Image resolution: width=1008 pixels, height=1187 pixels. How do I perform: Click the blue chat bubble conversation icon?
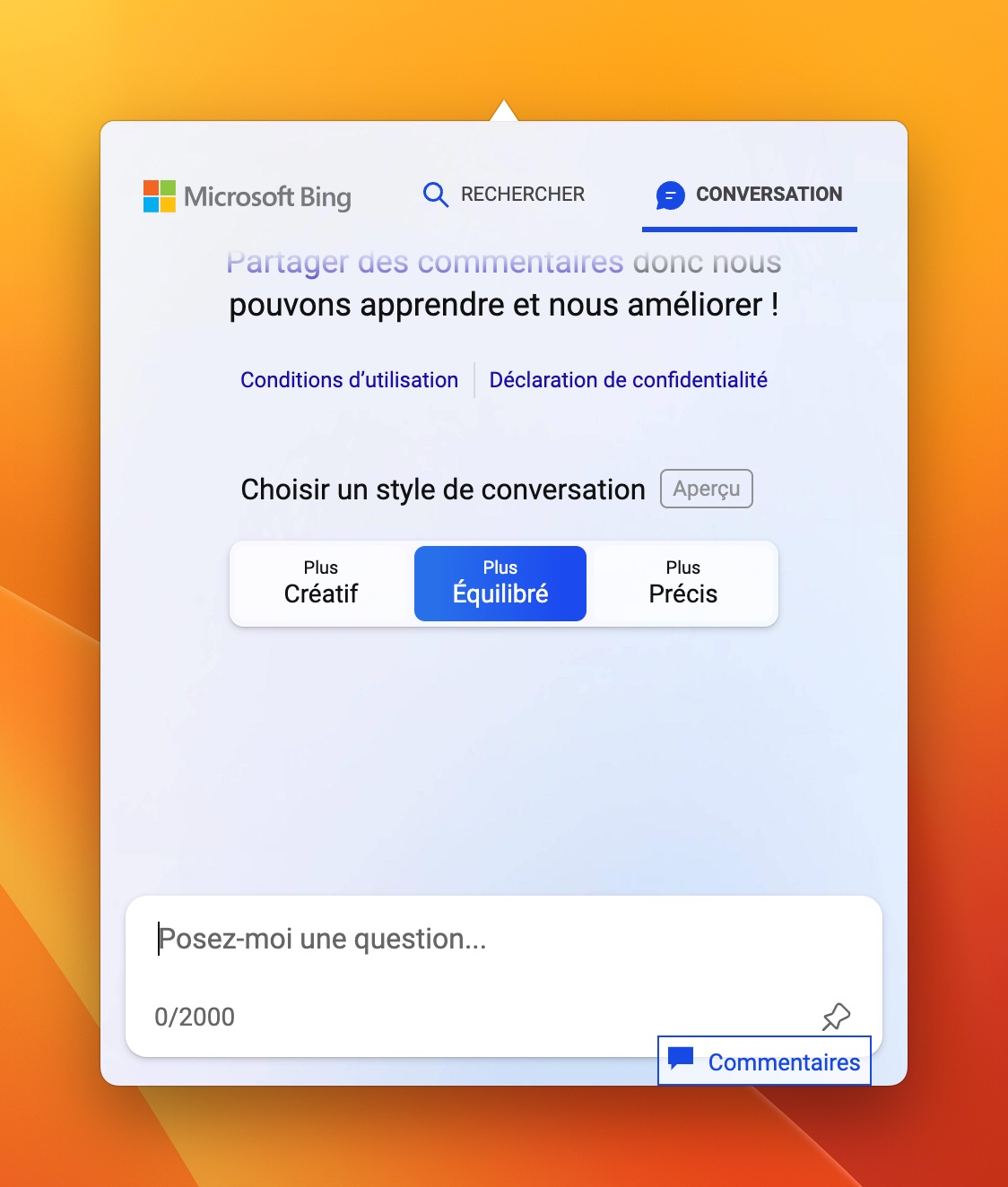(x=670, y=195)
